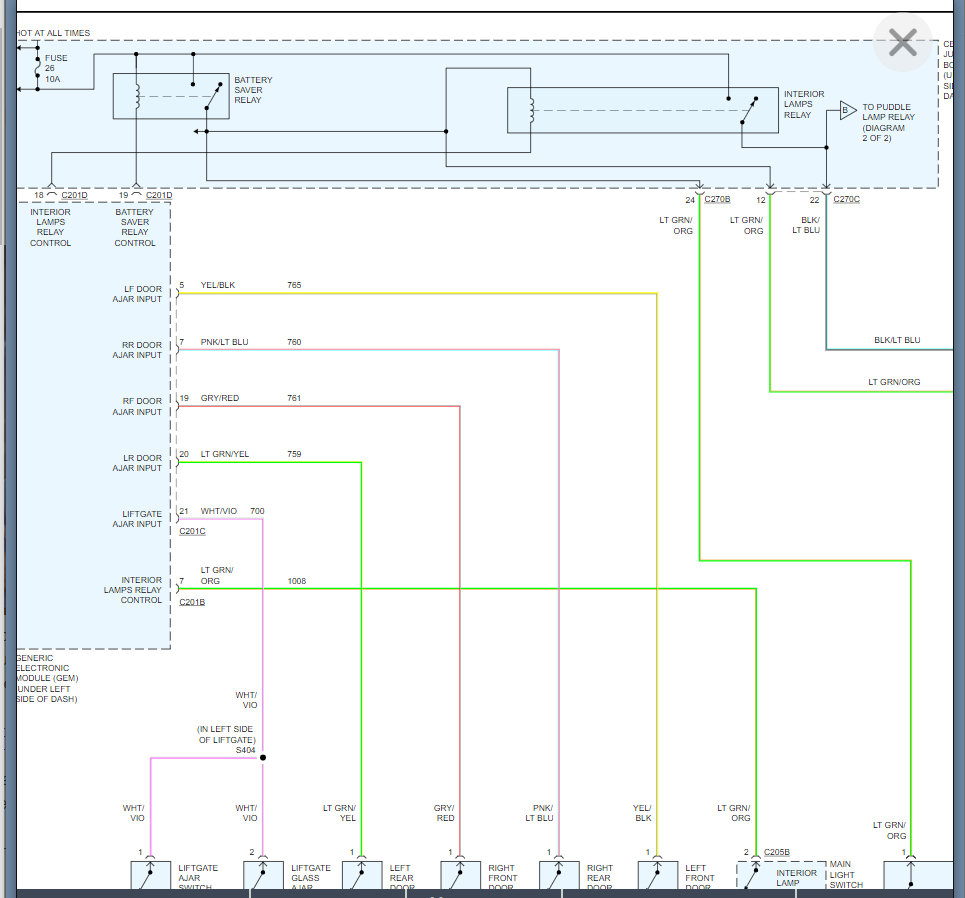Click the Left Front Door switch symbol

click(x=658, y=875)
